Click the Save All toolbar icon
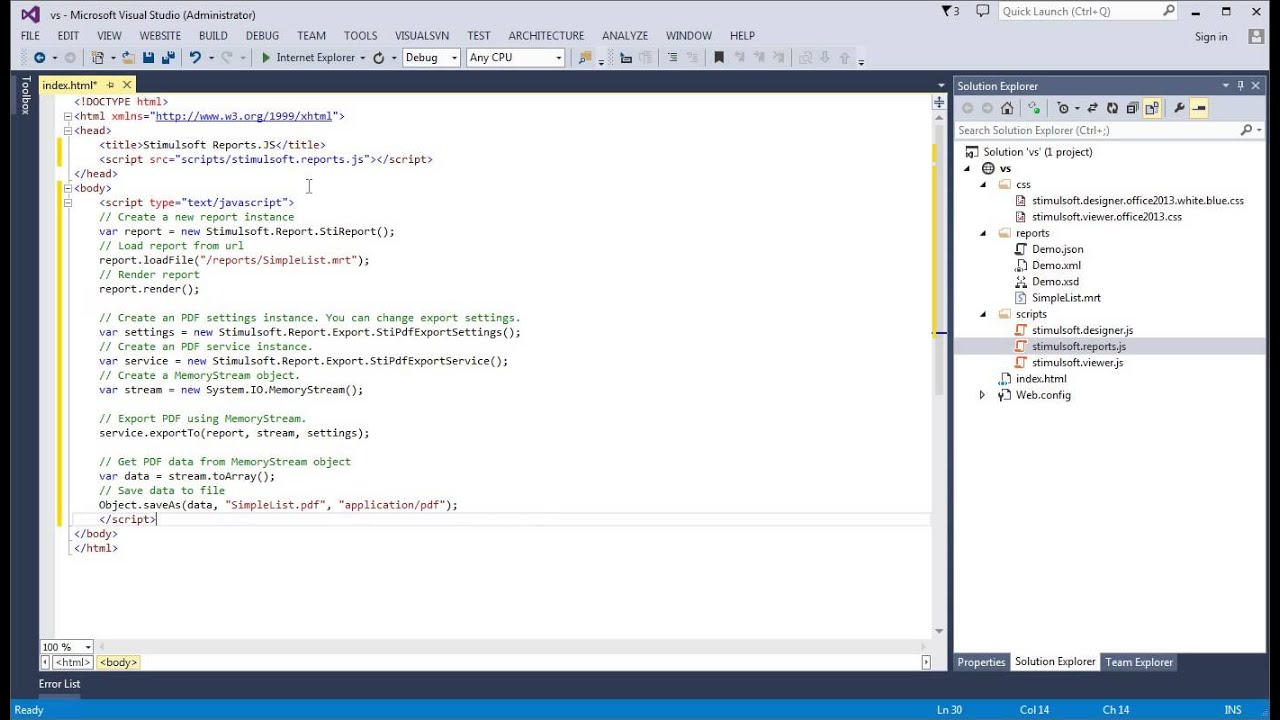Viewport: 1280px width, 720px height. pyautogui.click(x=168, y=57)
